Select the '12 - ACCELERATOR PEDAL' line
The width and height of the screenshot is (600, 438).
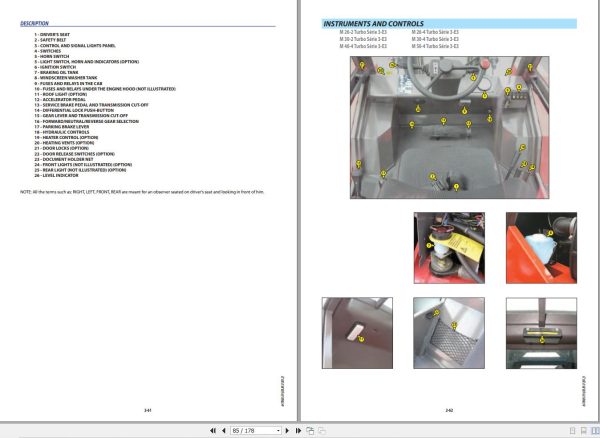(60, 99)
